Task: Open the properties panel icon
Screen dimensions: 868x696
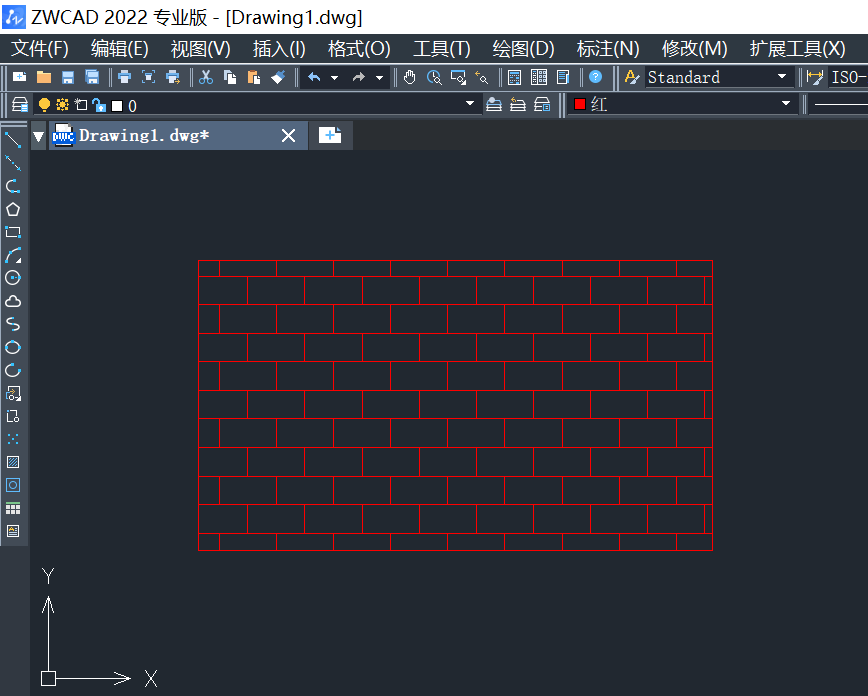Action: click(563, 77)
